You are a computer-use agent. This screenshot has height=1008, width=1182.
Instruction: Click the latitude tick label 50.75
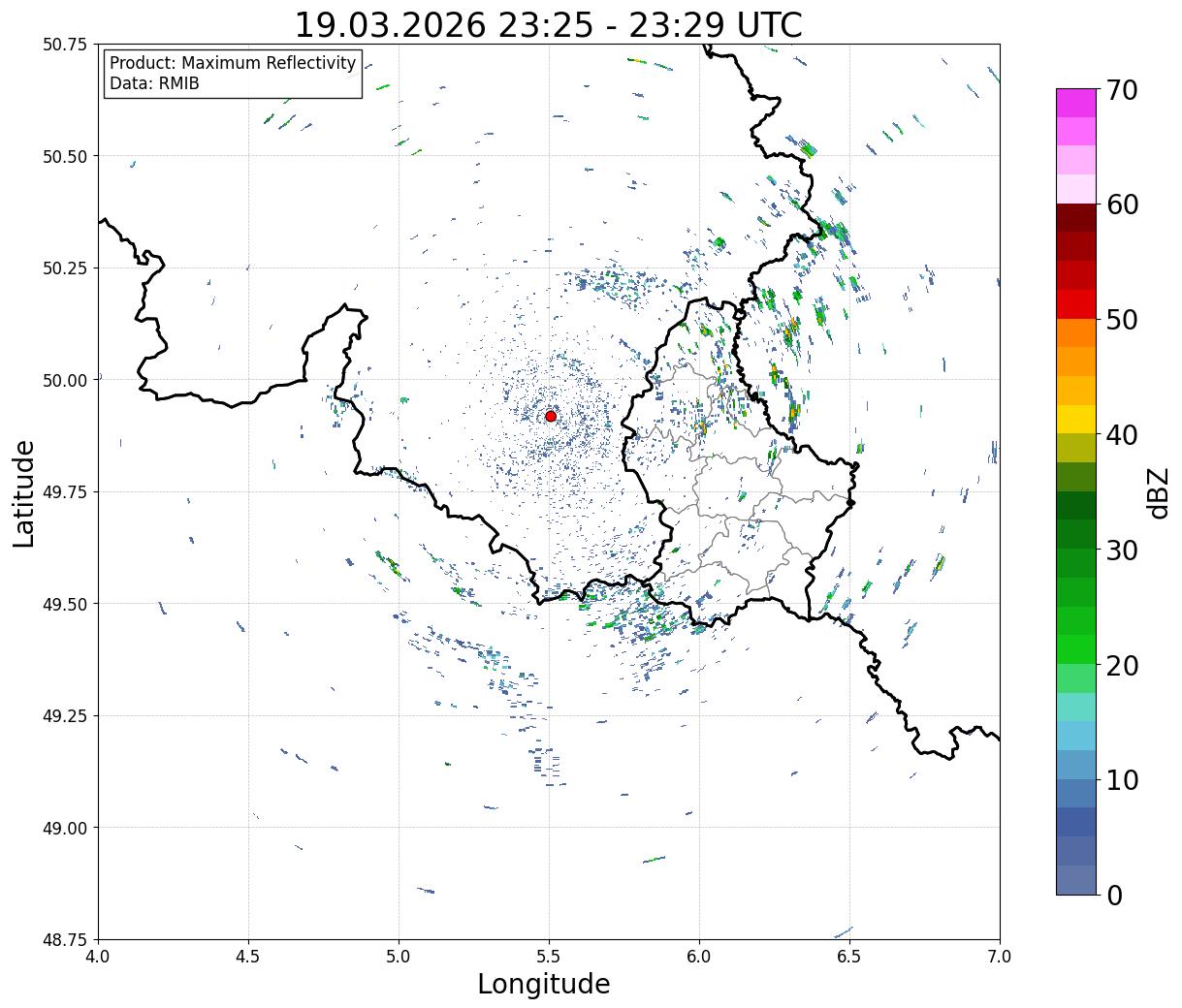pos(65,45)
